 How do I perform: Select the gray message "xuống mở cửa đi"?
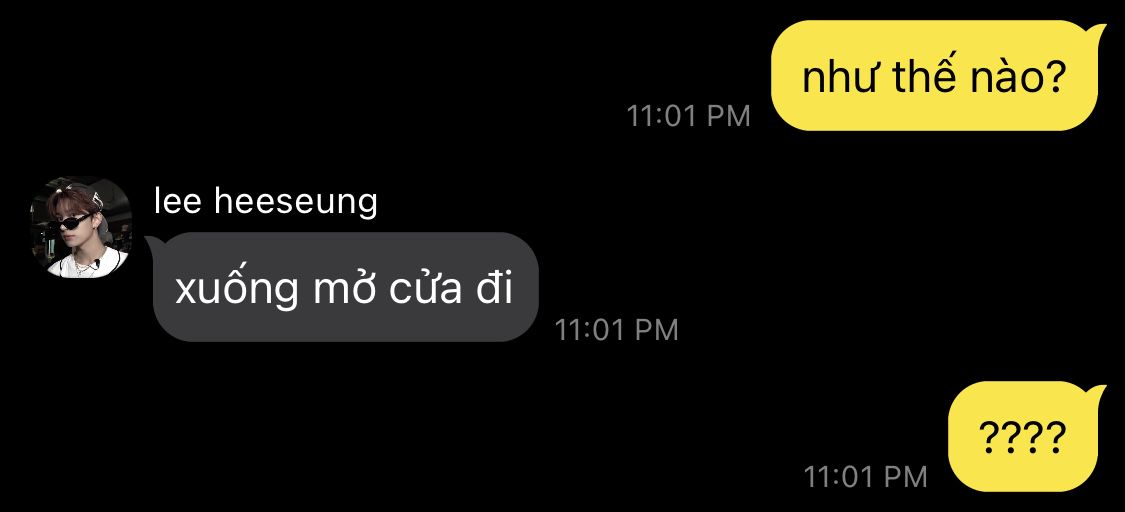[x=345, y=287]
